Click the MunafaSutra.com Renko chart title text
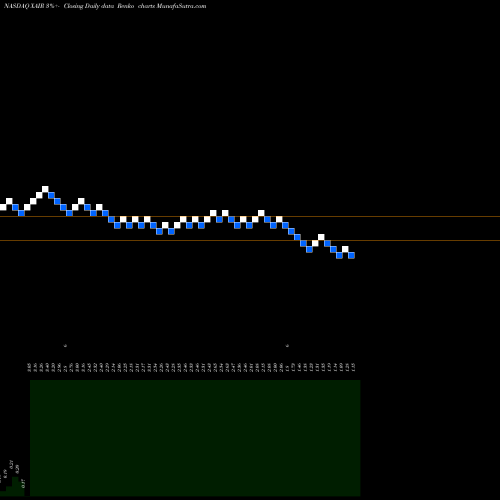The width and height of the screenshot is (500, 500). pos(105,6)
